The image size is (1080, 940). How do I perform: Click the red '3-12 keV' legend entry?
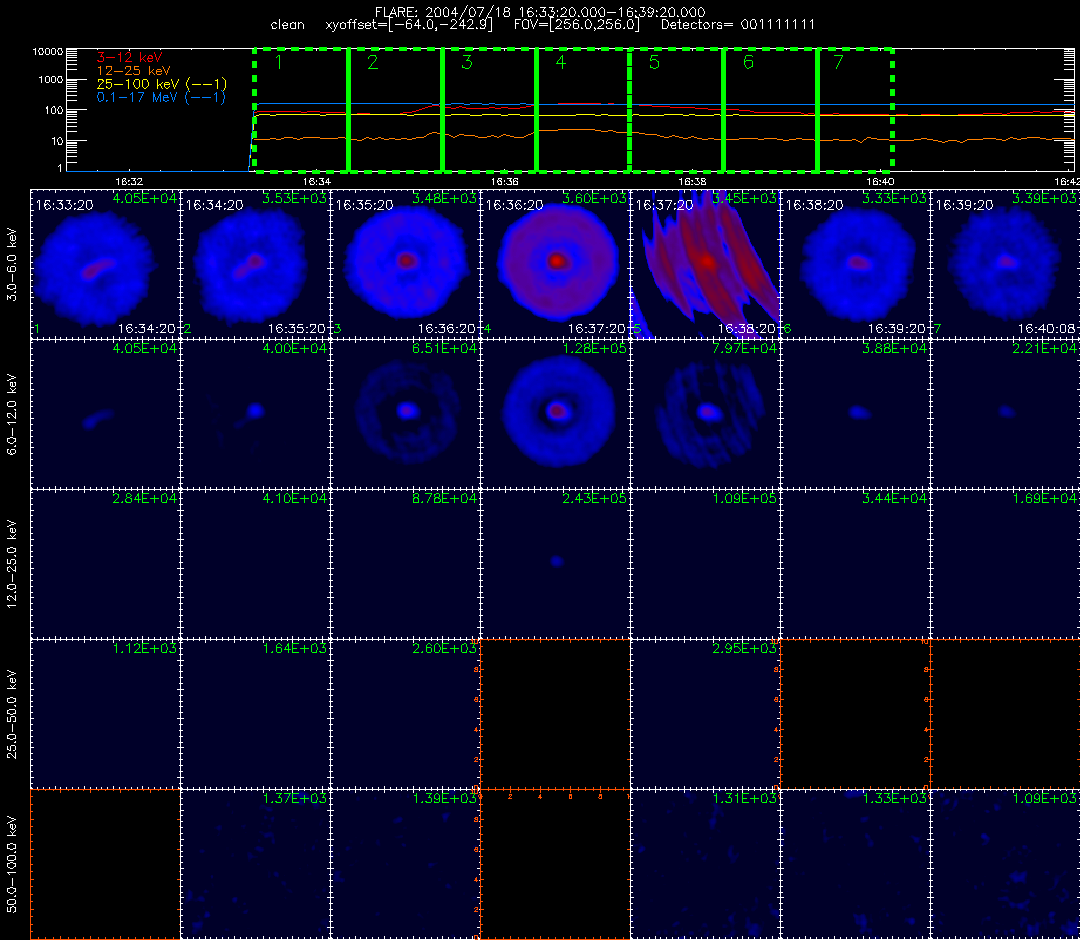(x=129, y=57)
